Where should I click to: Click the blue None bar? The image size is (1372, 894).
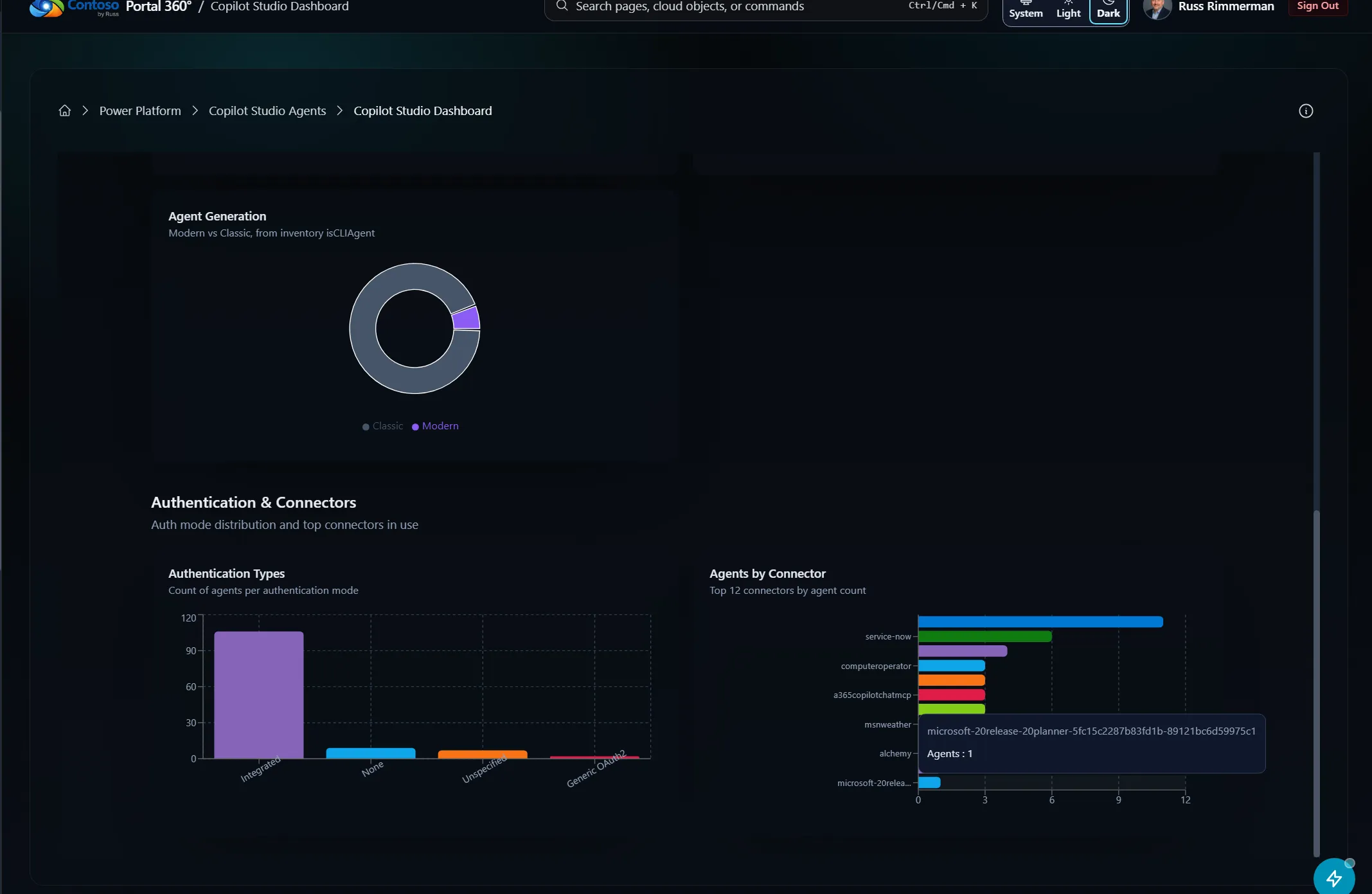pyautogui.click(x=370, y=753)
